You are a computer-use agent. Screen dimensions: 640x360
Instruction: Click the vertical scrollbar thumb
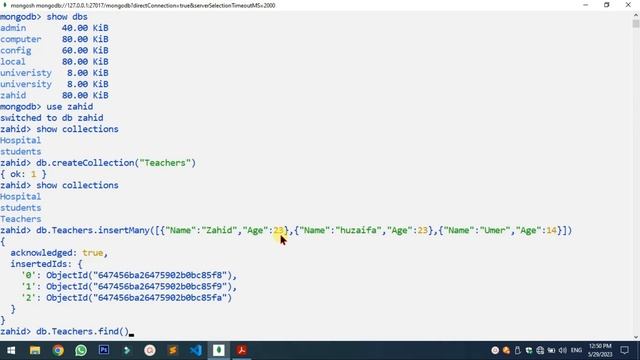[x=636, y=23]
